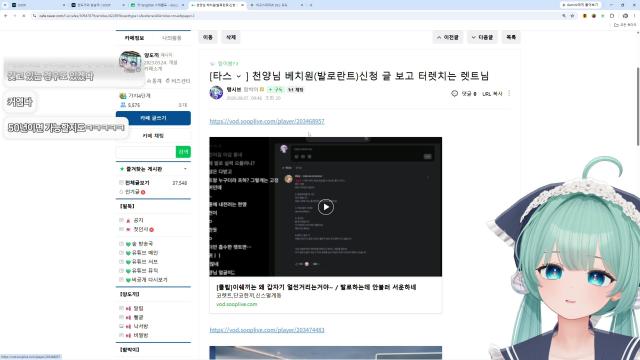The width and height of the screenshot is (640, 360).
Task: Go to next post with 다음글
Action: pos(482,37)
